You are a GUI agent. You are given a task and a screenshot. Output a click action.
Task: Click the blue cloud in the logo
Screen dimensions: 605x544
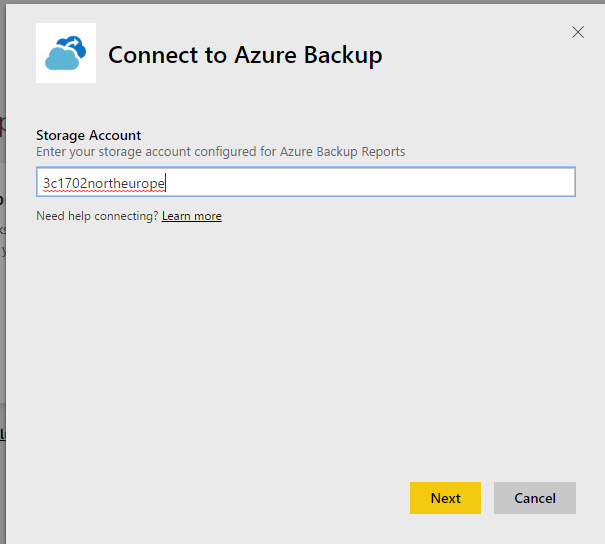coord(61,60)
